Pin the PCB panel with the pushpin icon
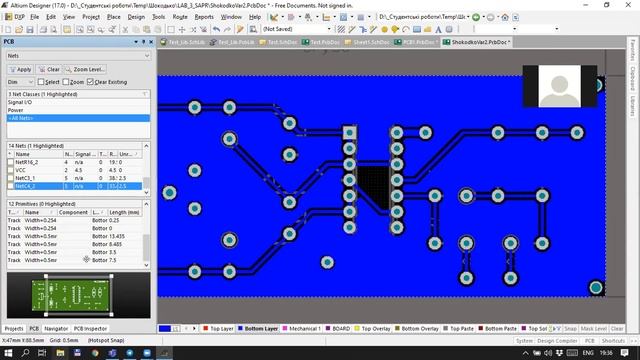This screenshot has height=360, width=640. click(x=143, y=42)
